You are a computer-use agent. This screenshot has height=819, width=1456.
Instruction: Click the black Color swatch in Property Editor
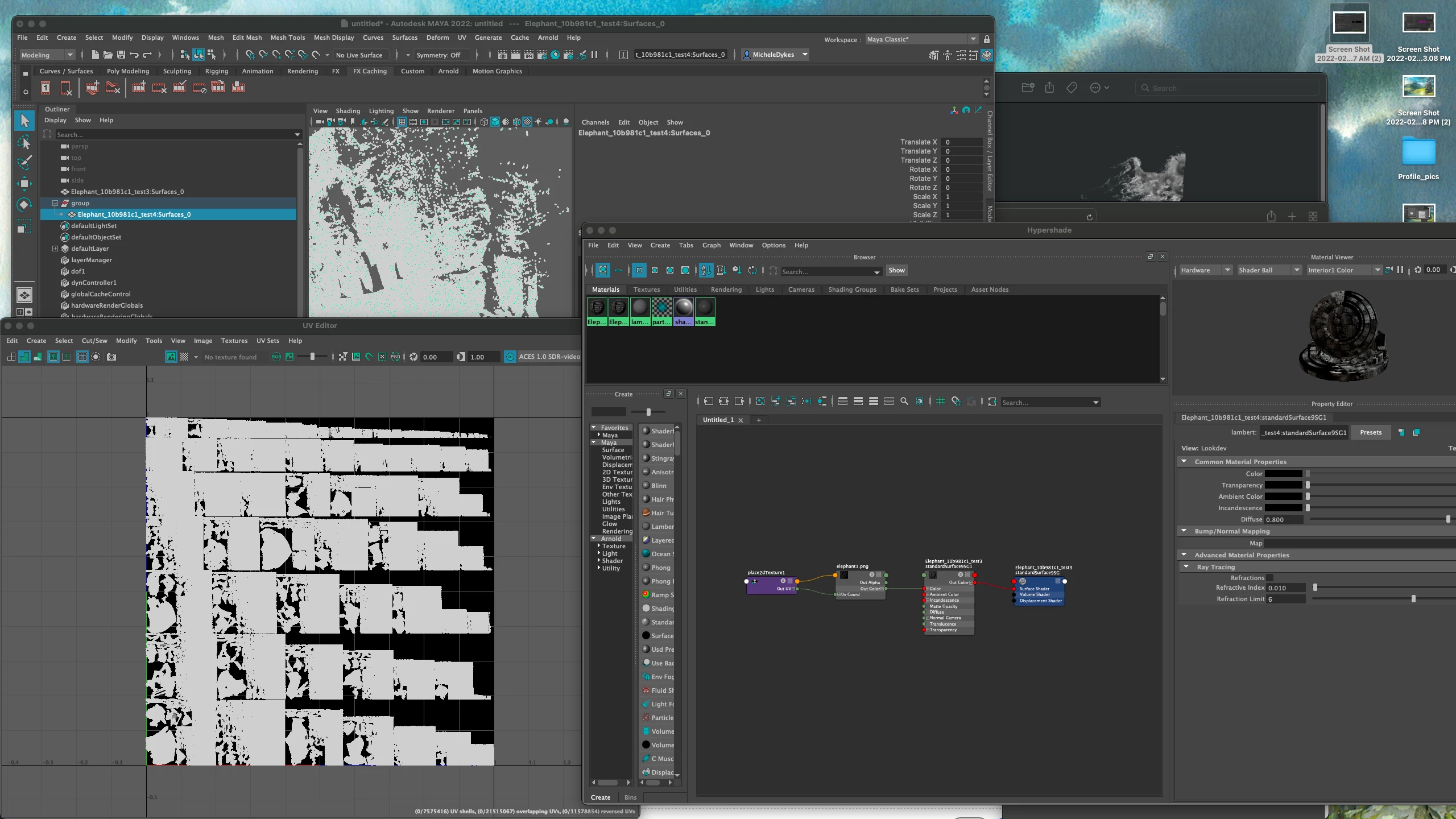coord(1283,474)
